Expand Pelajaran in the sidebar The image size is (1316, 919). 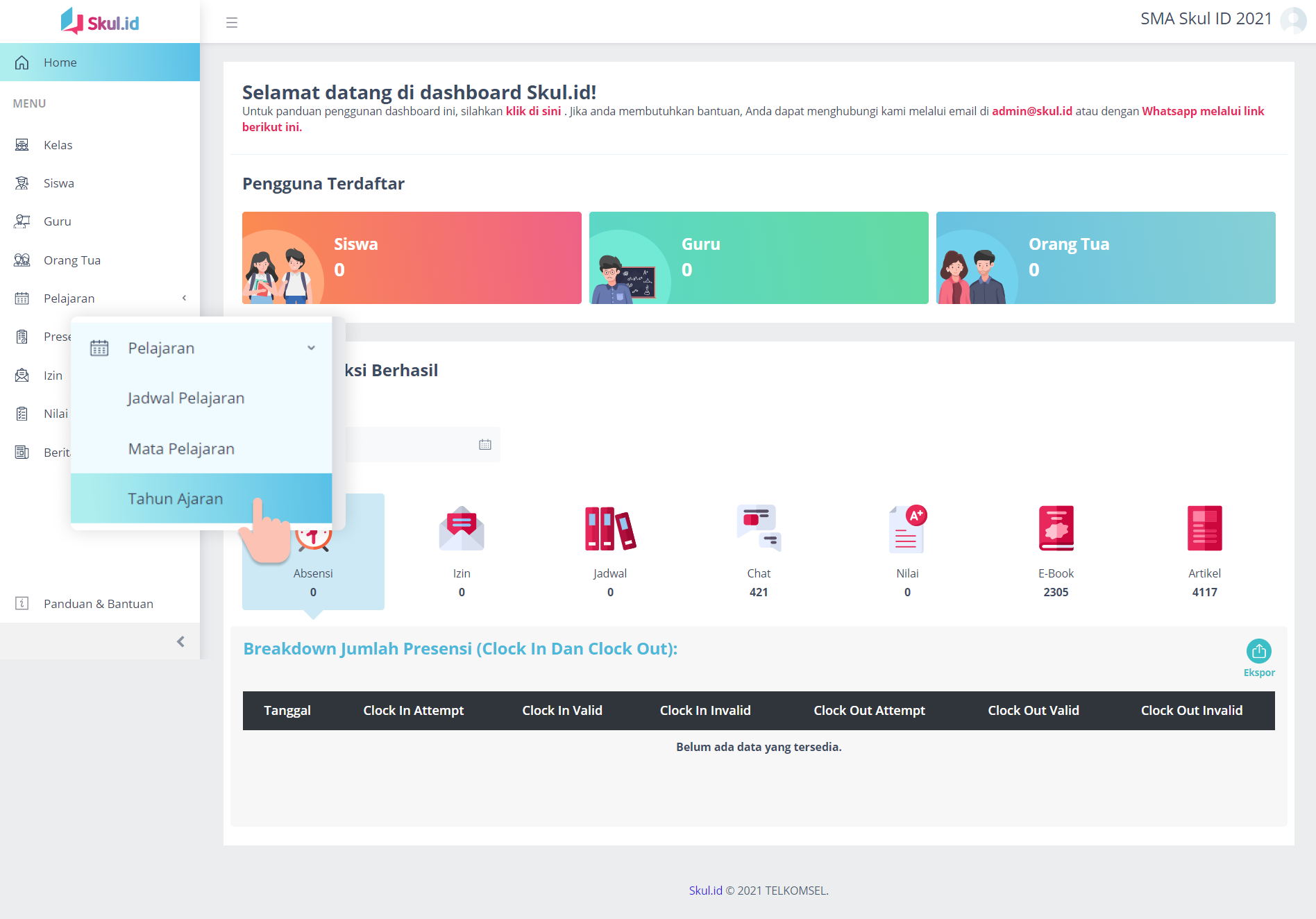[x=100, y=298]
